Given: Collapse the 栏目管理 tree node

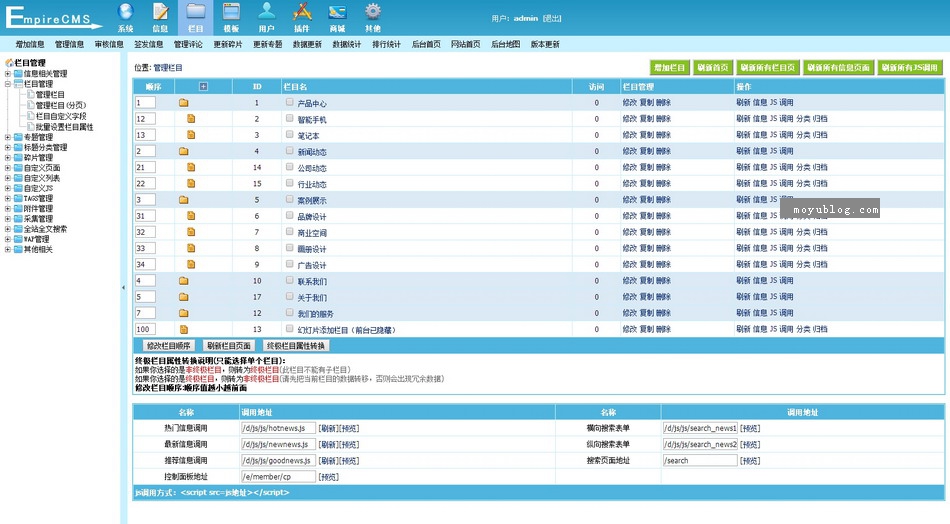Looking at the screenshot, I should pos(8,84).
